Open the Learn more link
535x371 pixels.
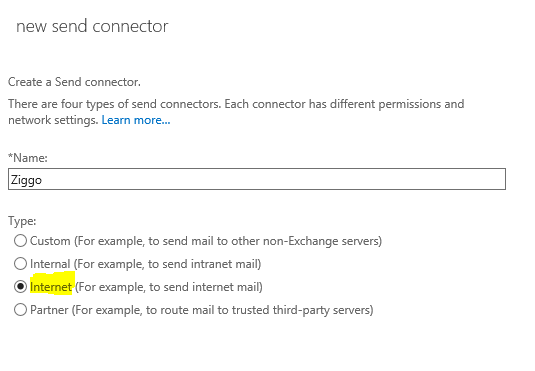[x=136, y=120]
